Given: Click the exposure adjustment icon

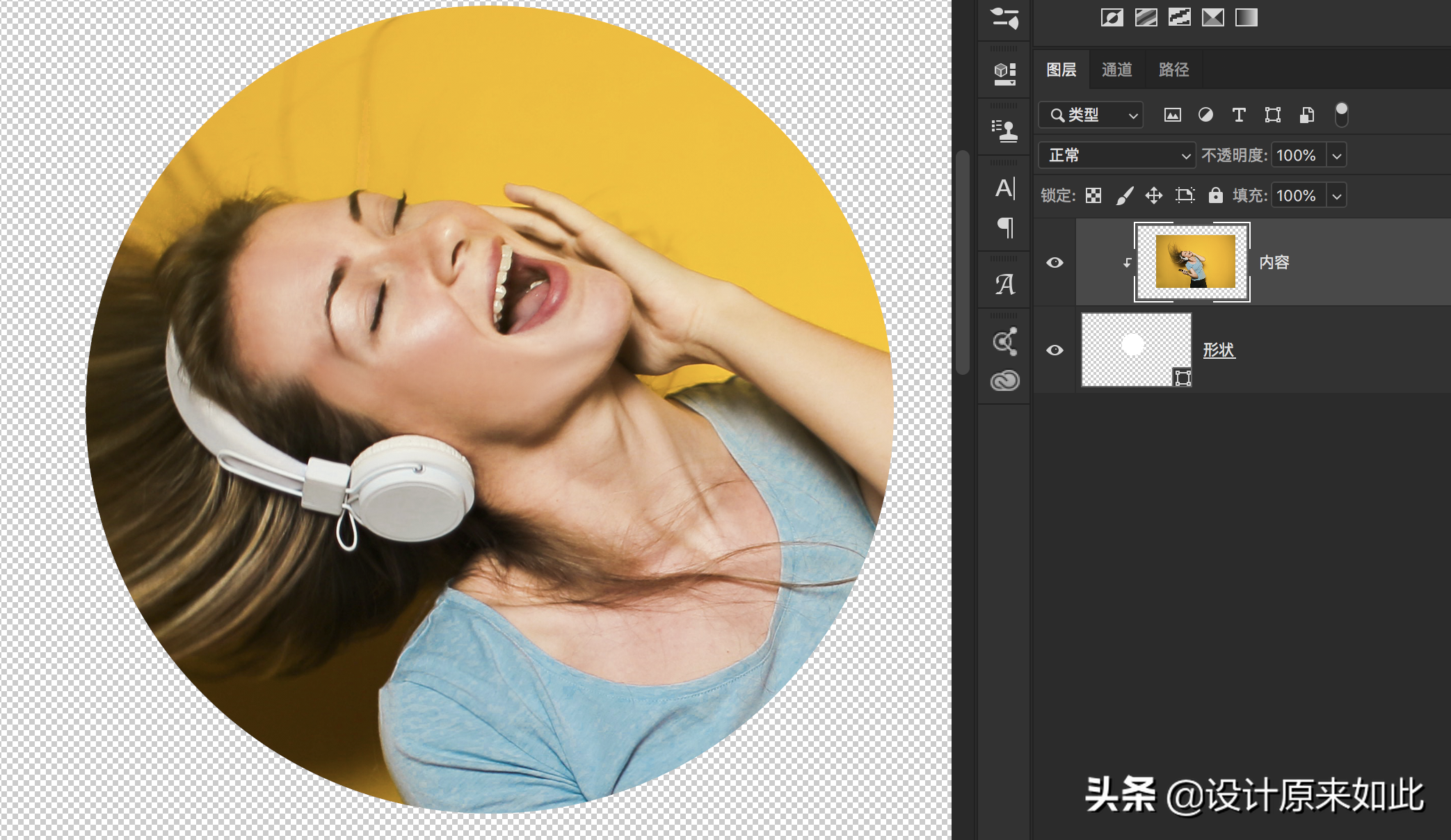Looking at the screenshot, I should (1112, 17).
